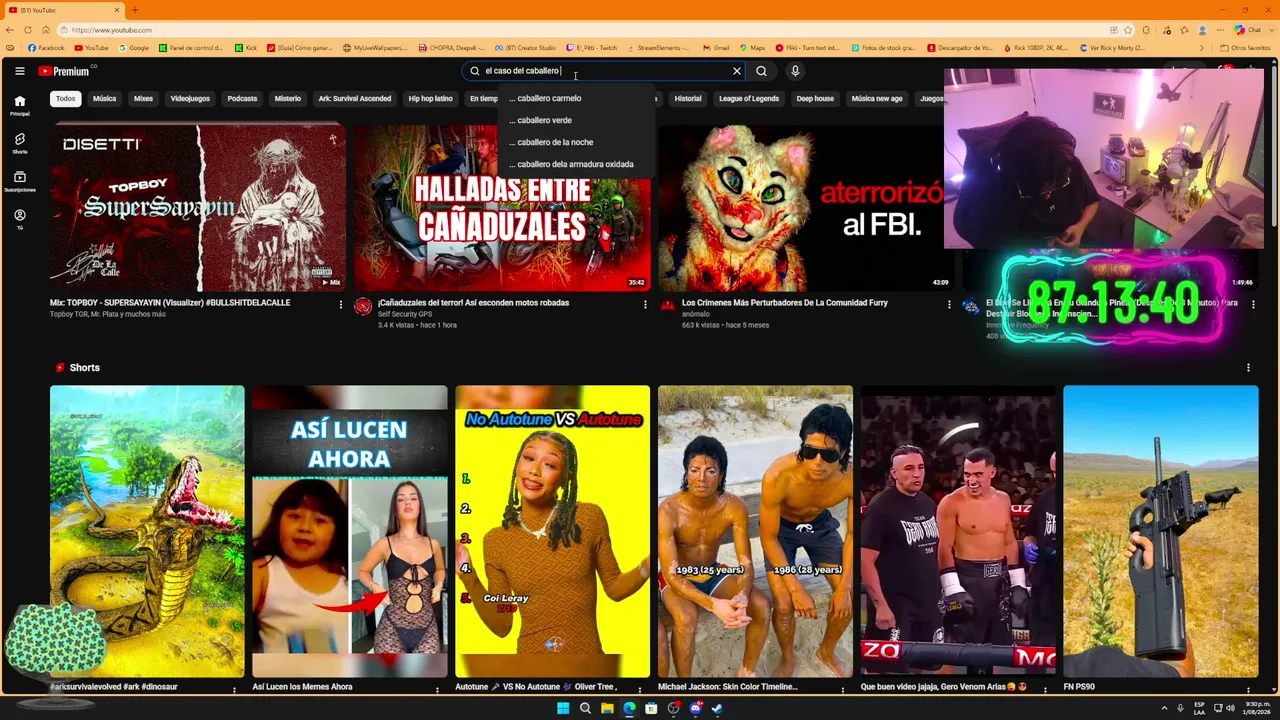Select the Videojuegos filter chip
The height and width of the screenshot is (720, 1280).
click(x=190, y=99)
